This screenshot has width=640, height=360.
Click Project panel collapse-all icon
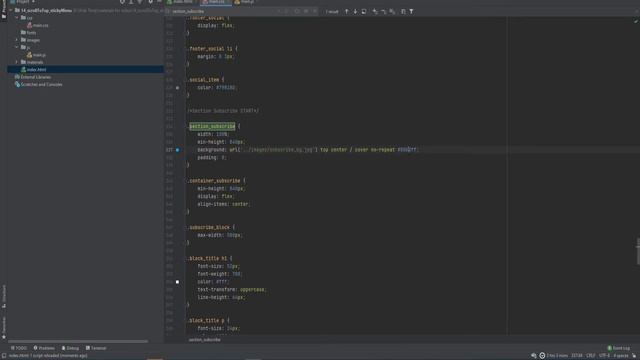140,2
